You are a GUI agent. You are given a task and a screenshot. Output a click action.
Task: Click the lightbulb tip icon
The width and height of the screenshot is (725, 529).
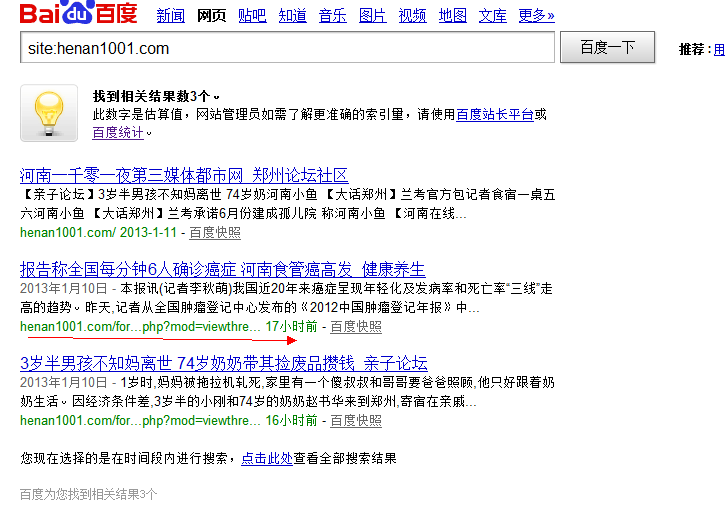pyautogui.click(x=49, y=113)
